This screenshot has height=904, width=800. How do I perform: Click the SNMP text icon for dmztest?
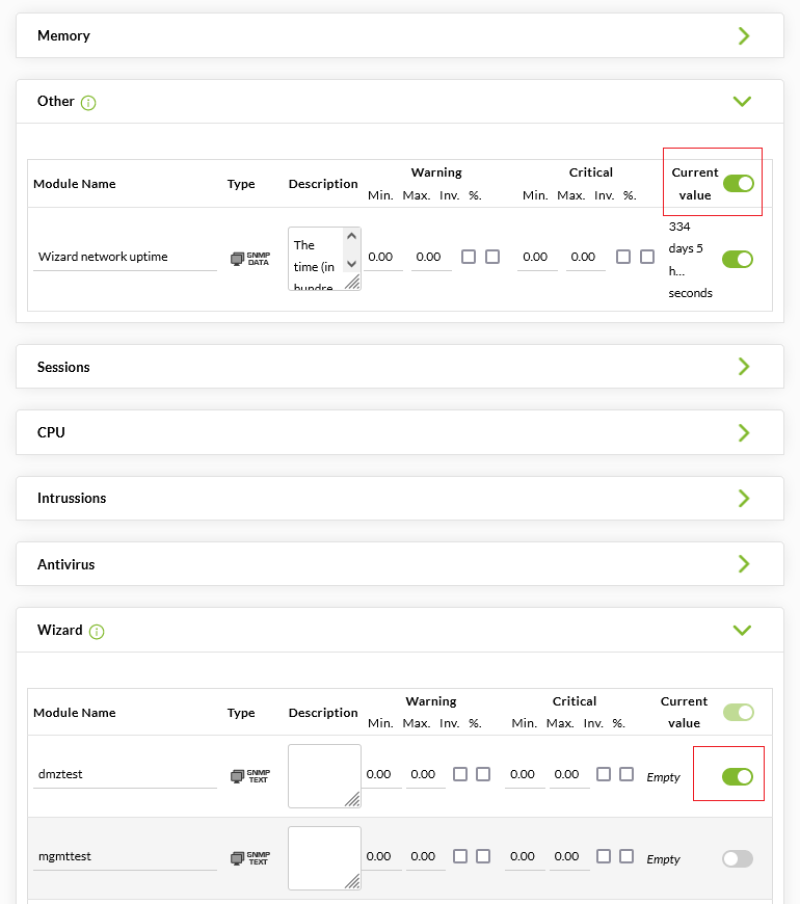pos(250,775)
